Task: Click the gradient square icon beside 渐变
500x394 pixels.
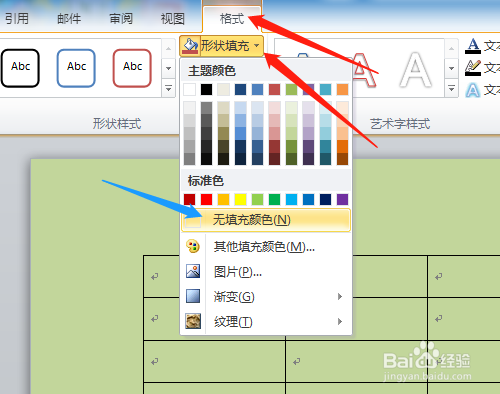Action: pyautogui.click(x=193, y=296)
